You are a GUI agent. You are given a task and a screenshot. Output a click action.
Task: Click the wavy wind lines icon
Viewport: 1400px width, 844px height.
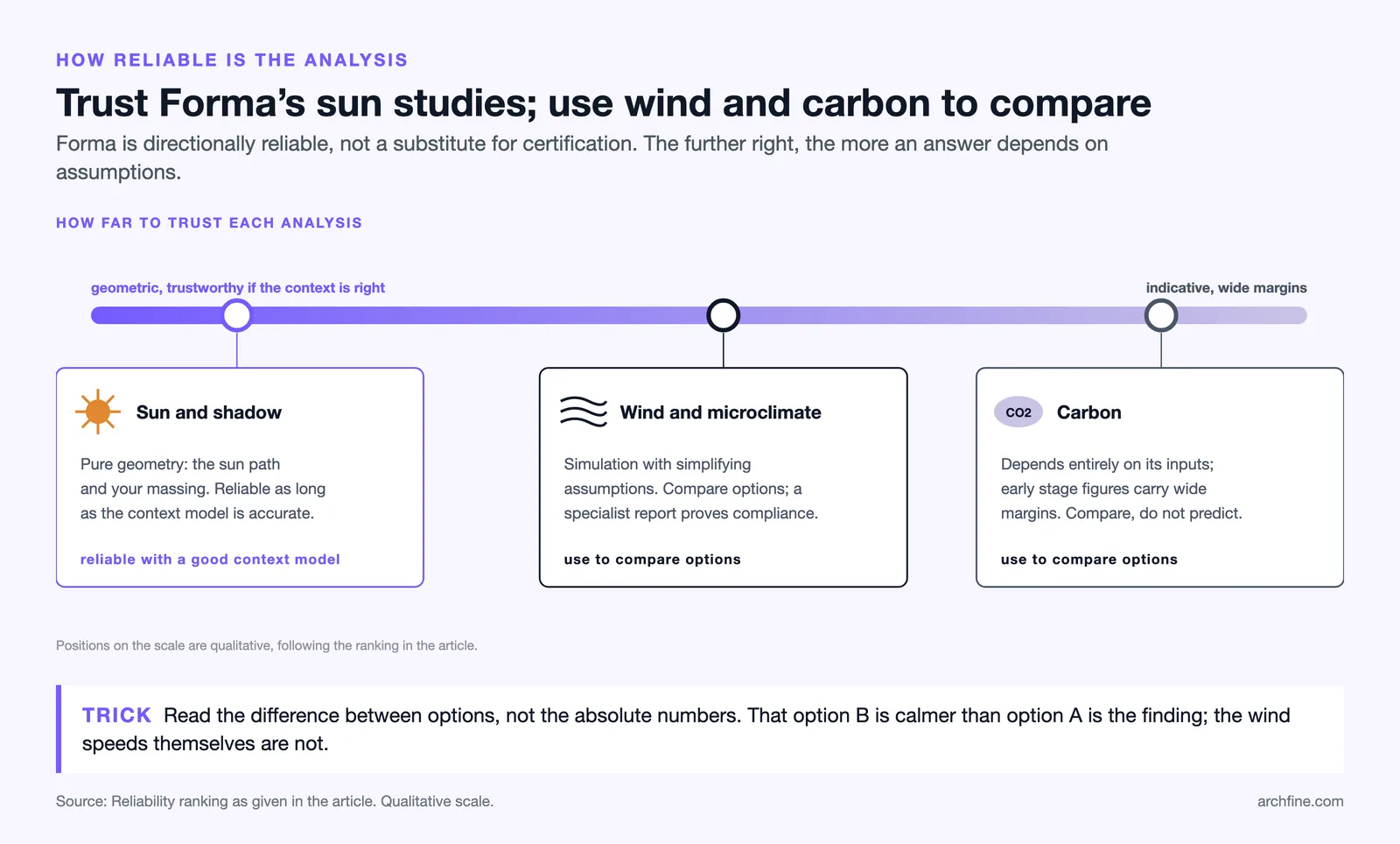point(584,411)
